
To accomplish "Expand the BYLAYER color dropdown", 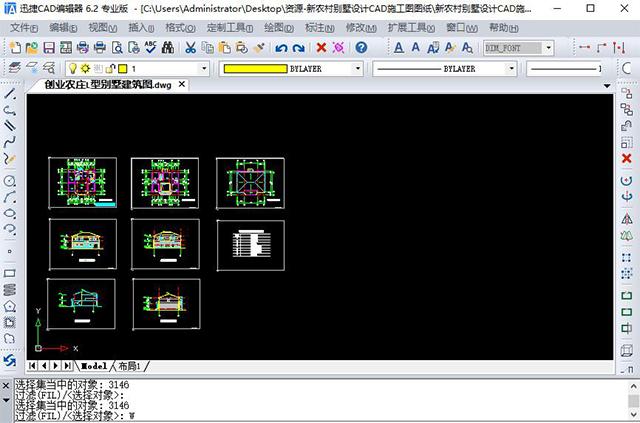I will (358, 69).
